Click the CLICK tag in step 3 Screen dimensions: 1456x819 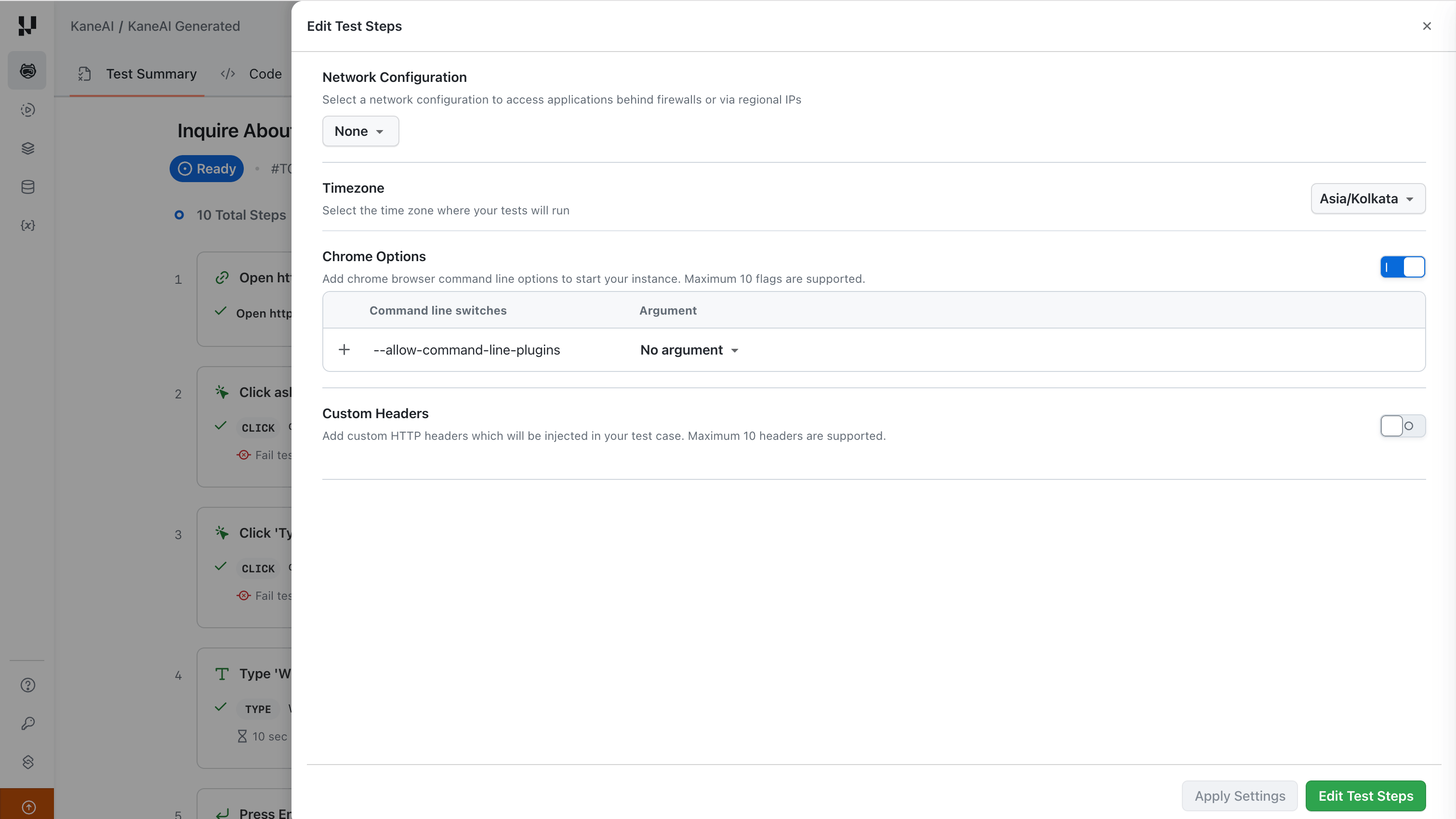pos(258,568)
